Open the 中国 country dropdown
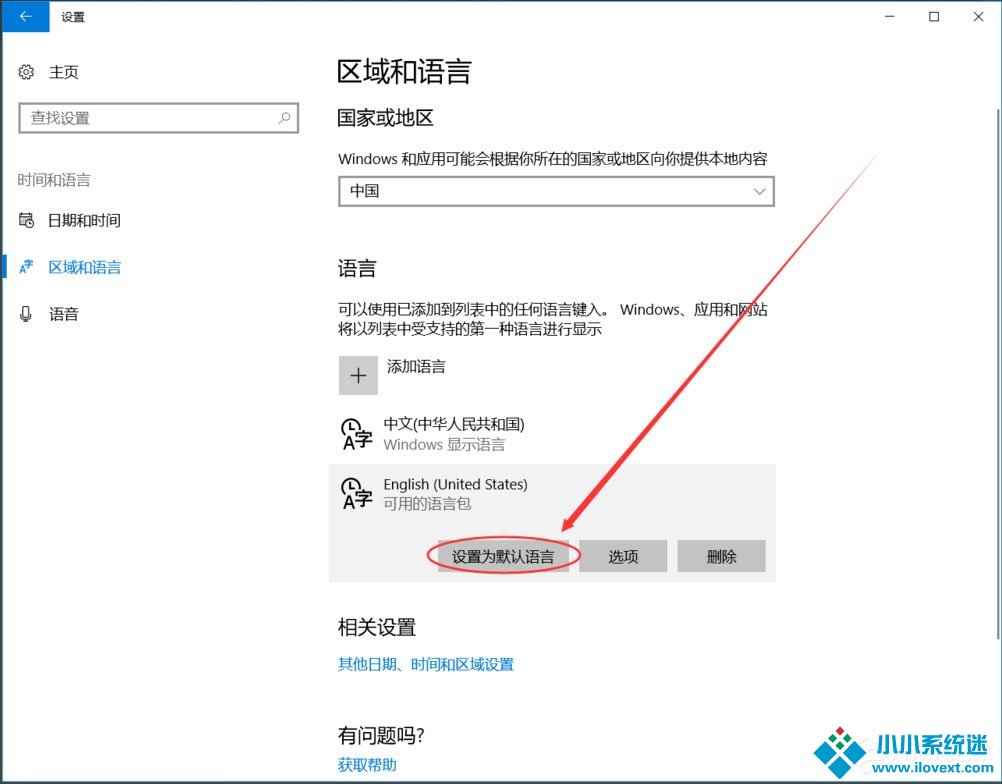This screenshot has width=1002, height=784. click(x=556, y=191)
